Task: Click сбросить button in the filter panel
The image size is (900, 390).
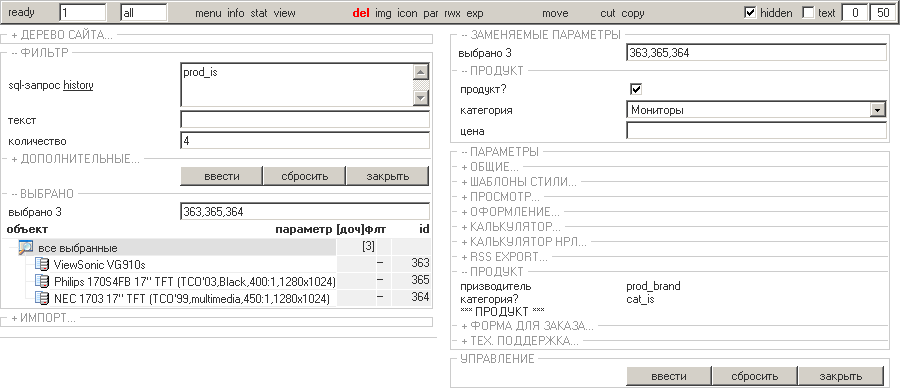Action: coord(305,176)
